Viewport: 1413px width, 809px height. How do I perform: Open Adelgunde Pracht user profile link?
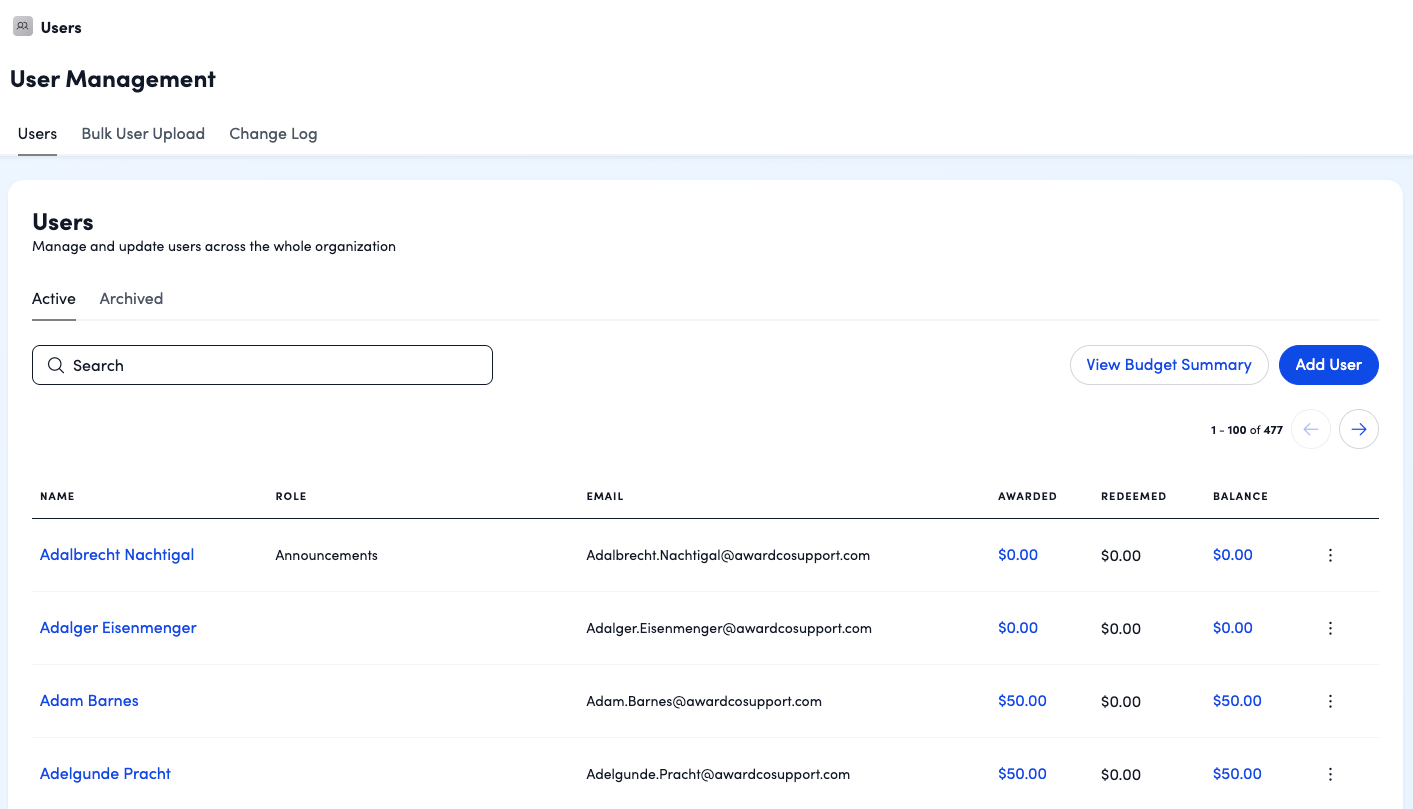tap(105, 774)
